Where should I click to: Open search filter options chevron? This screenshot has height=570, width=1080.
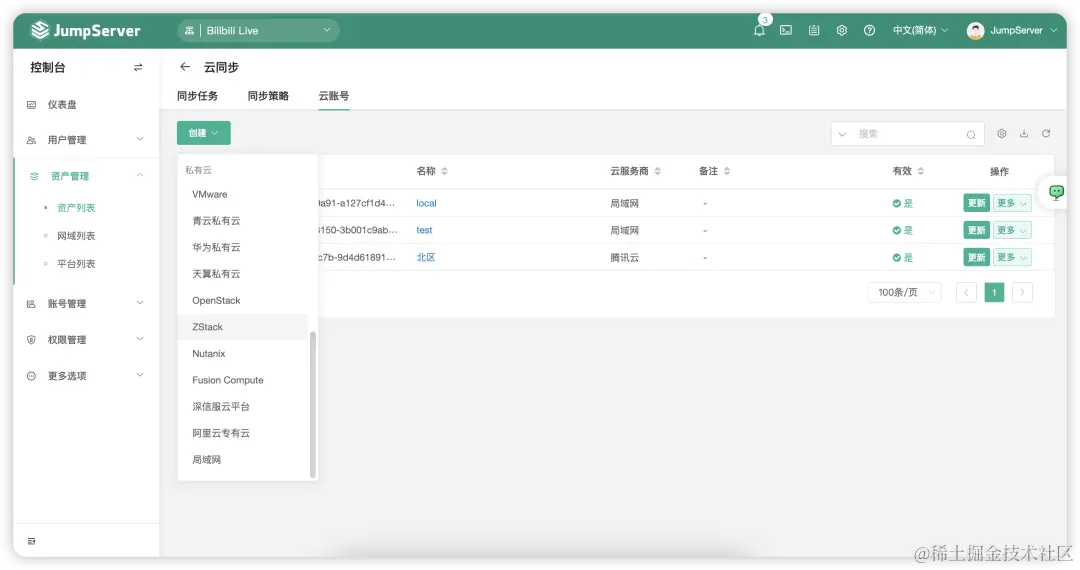pos(842,134)
